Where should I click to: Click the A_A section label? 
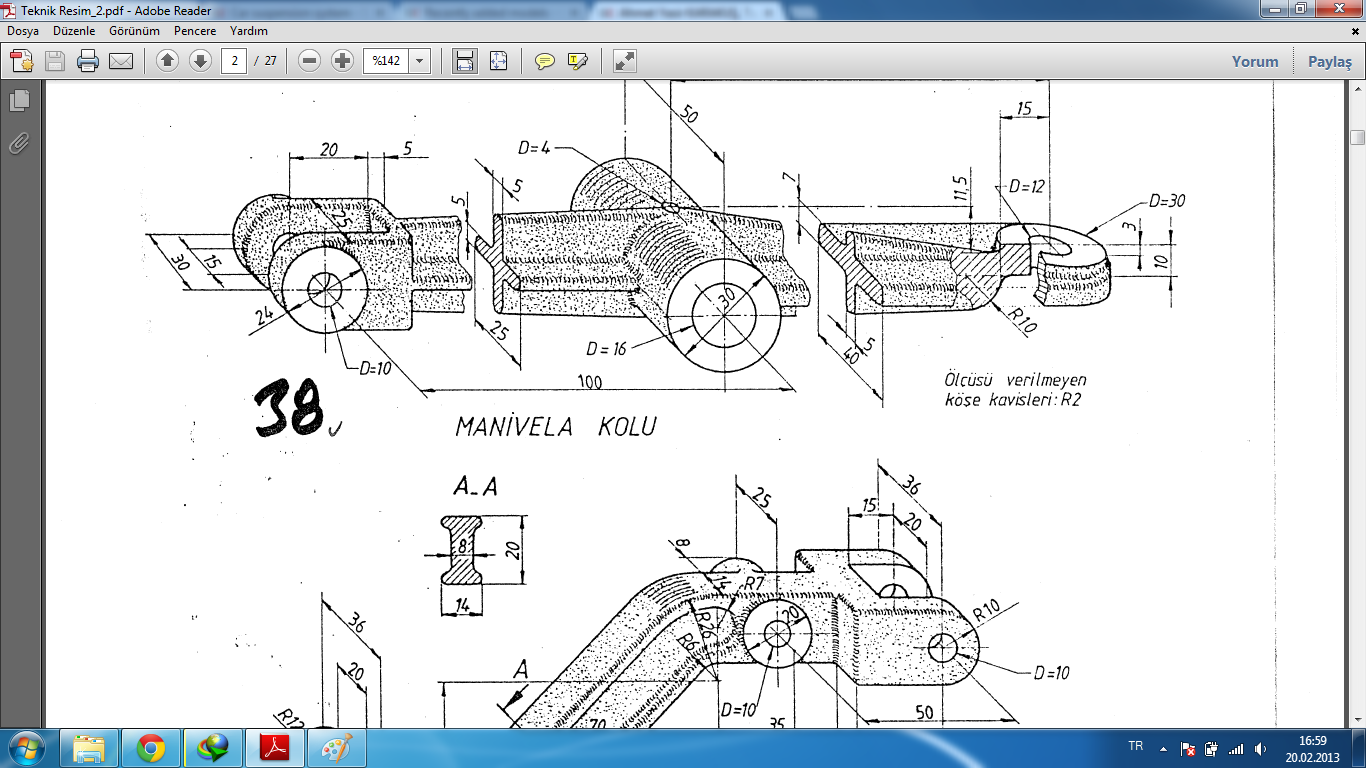click(475, 487)
